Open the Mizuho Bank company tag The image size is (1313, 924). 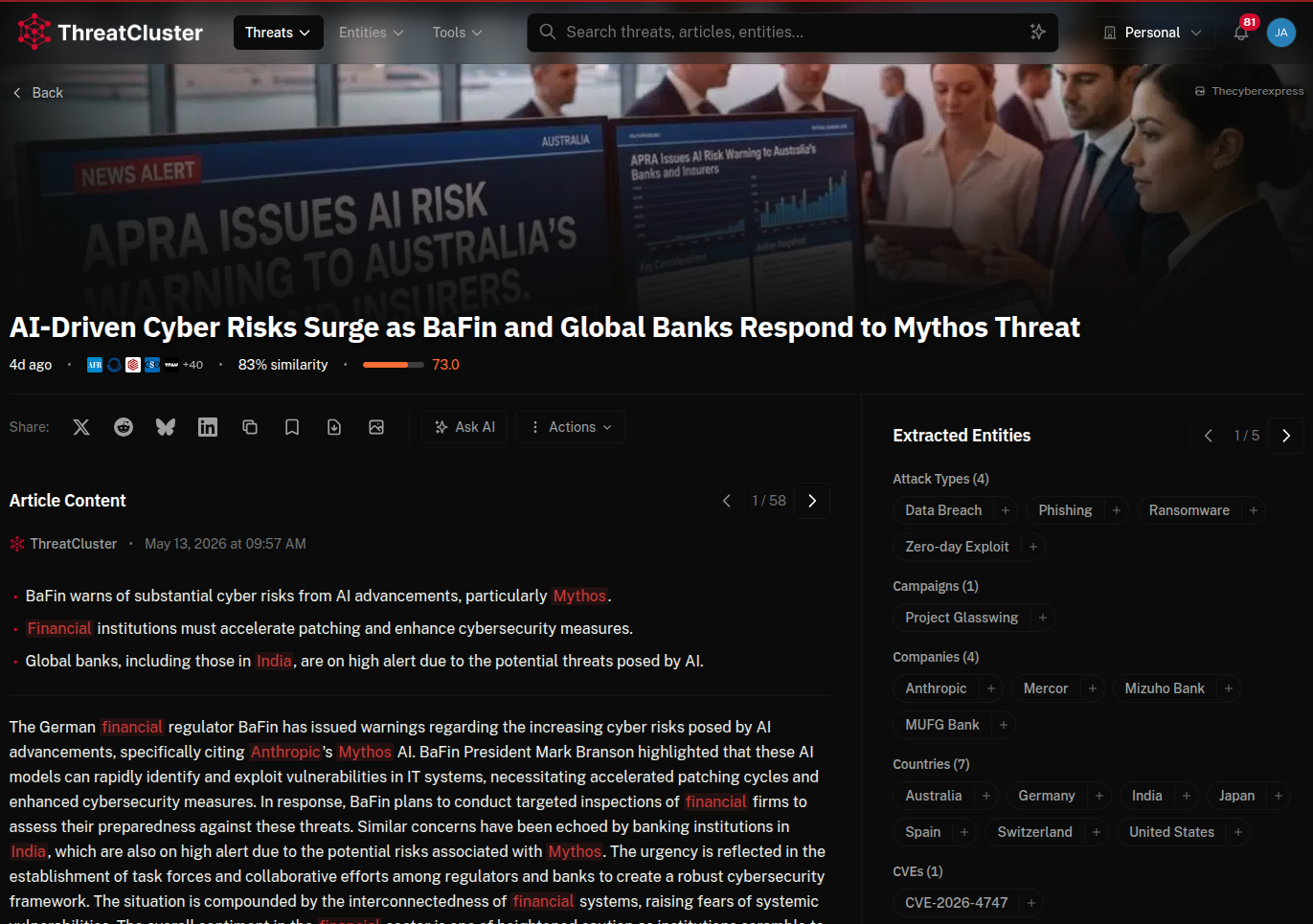(1165, 688)
